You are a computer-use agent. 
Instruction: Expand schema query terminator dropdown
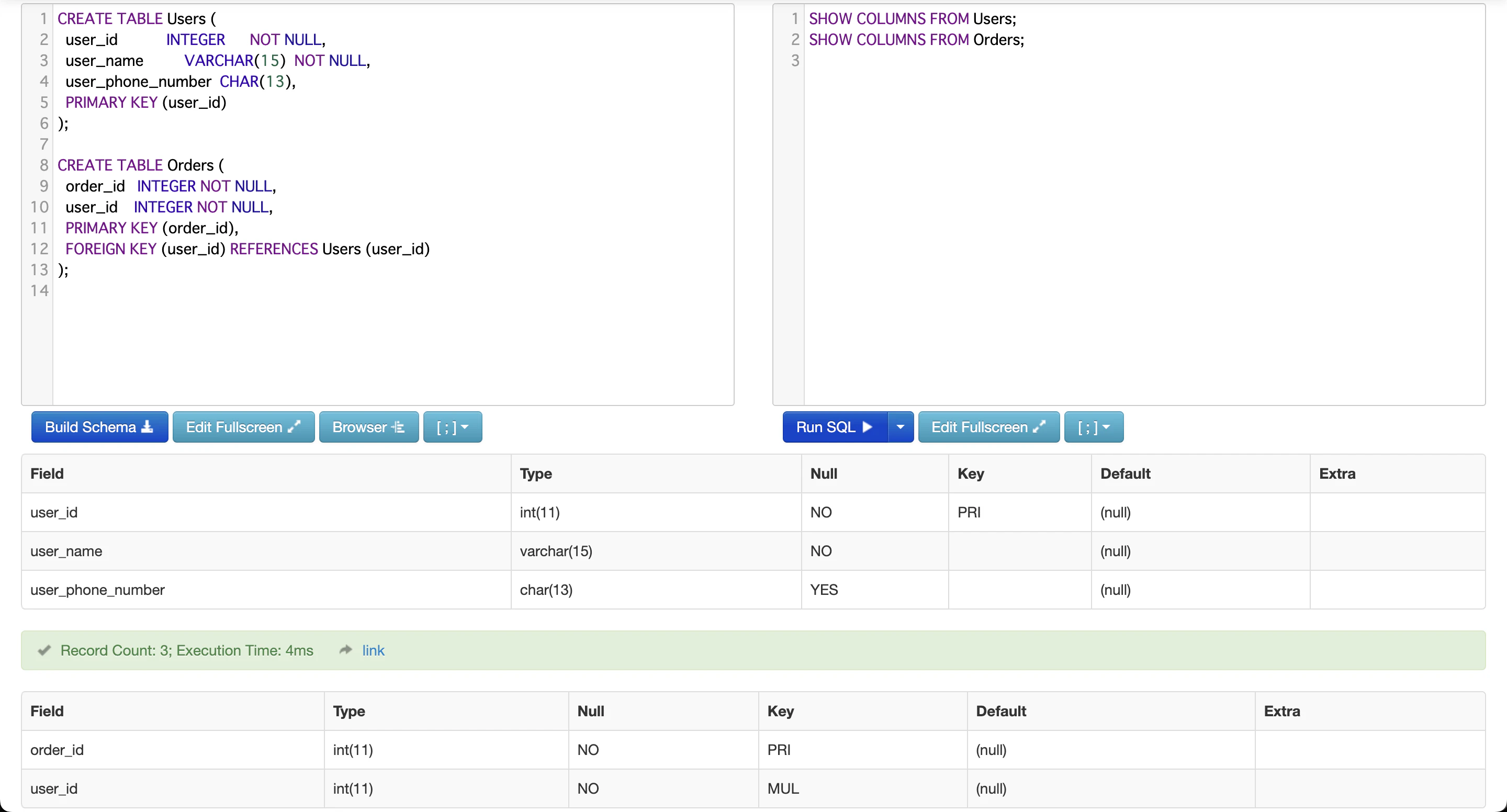pos(452,427)
